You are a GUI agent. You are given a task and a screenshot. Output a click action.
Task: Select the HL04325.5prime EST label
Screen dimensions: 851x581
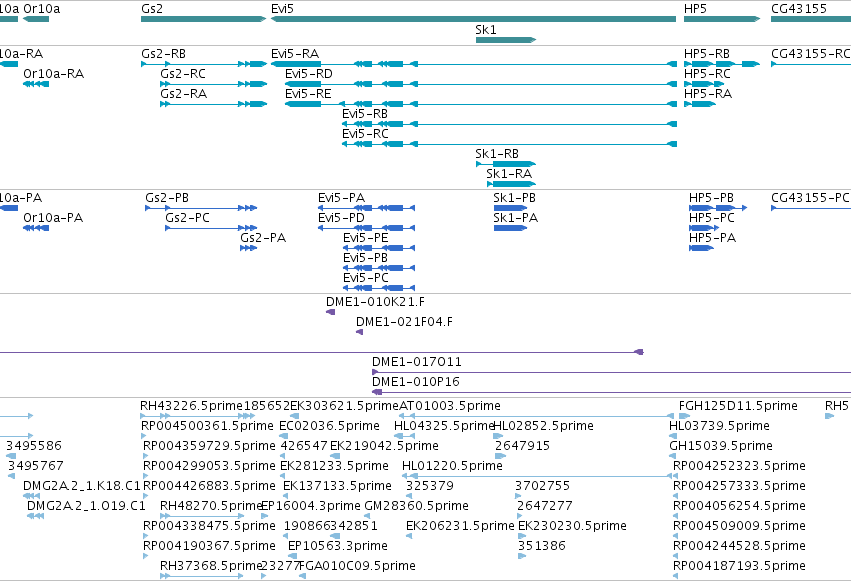[444, 426]
